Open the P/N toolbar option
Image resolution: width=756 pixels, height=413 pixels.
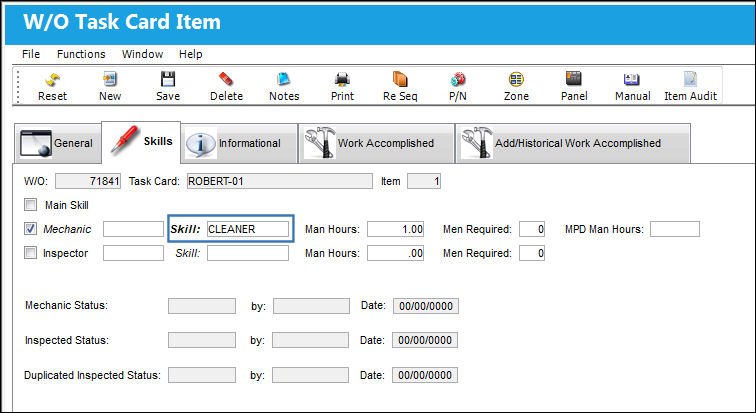[x=458, y=86]
